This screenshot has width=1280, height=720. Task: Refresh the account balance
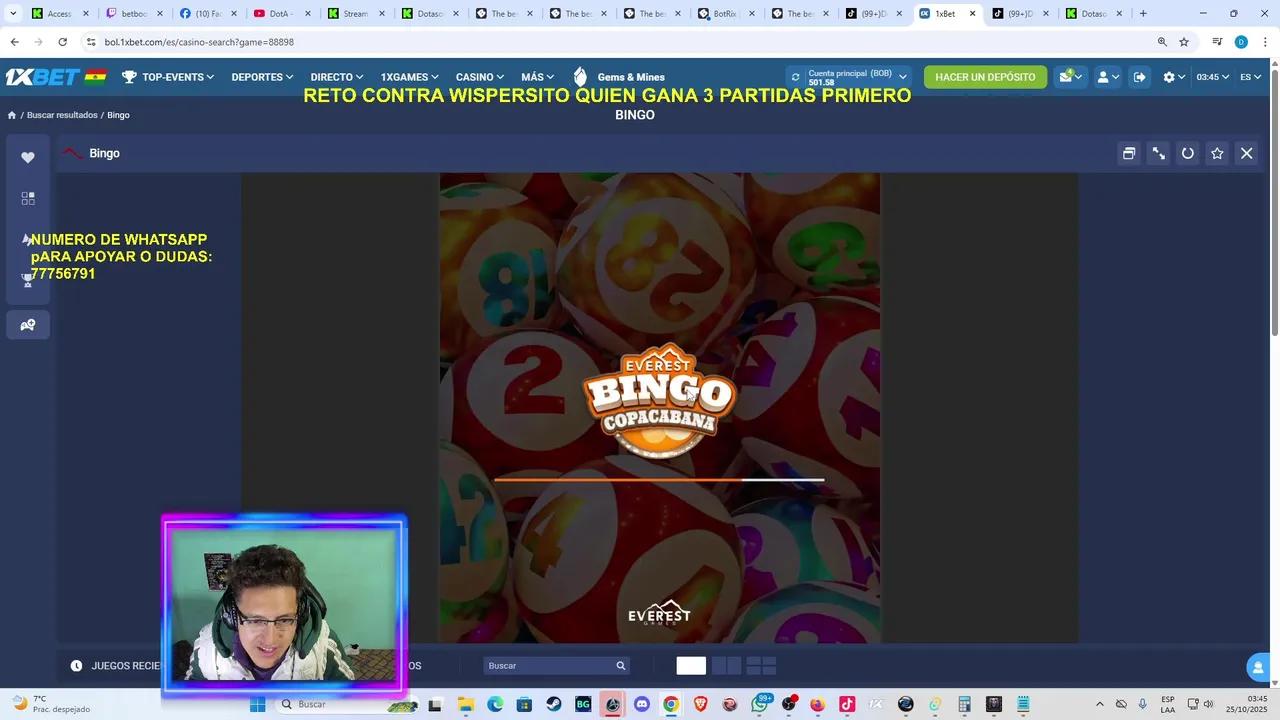tap(795, 77)
